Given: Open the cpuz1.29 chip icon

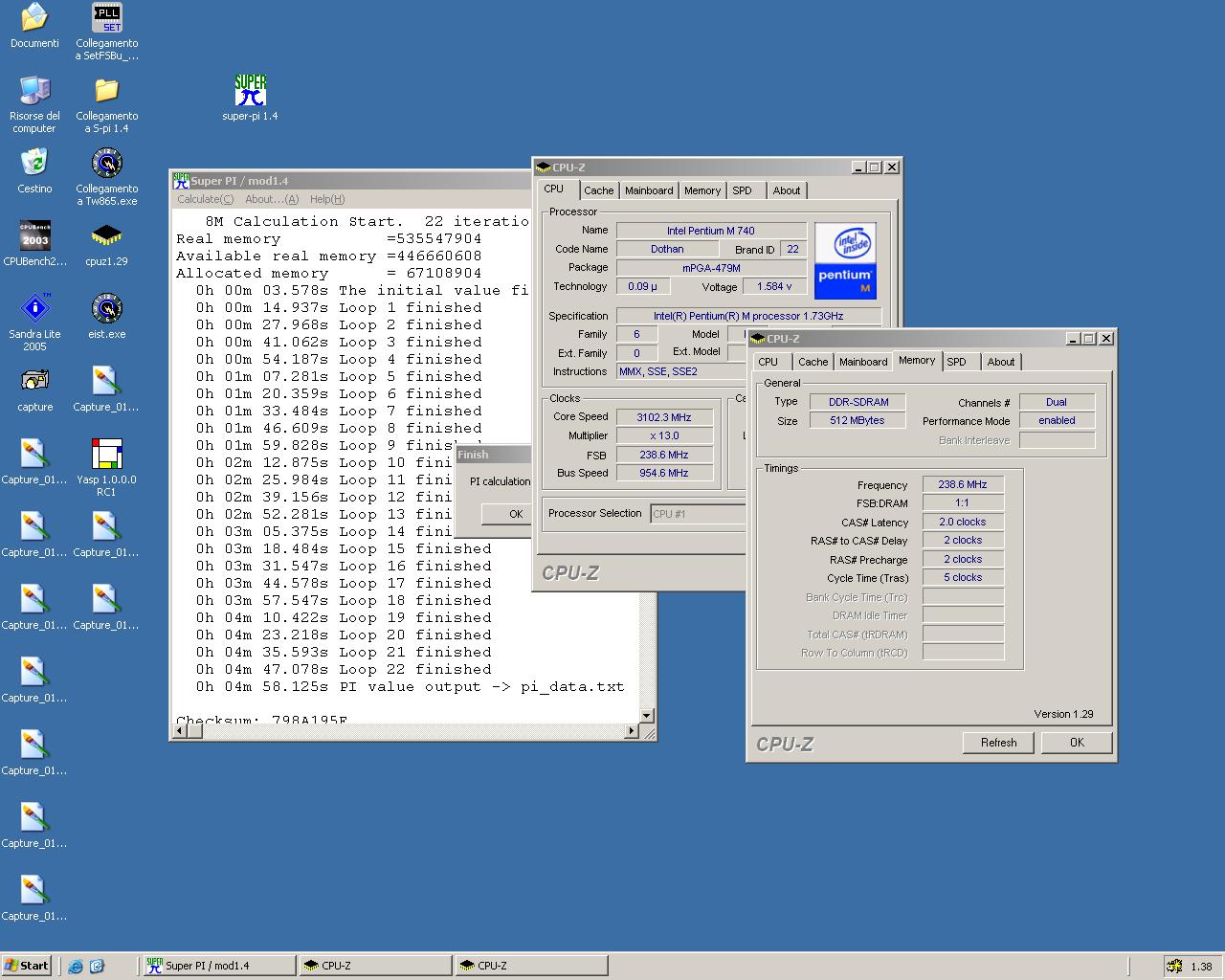Looking at the screenshot, I should [106, 235].
